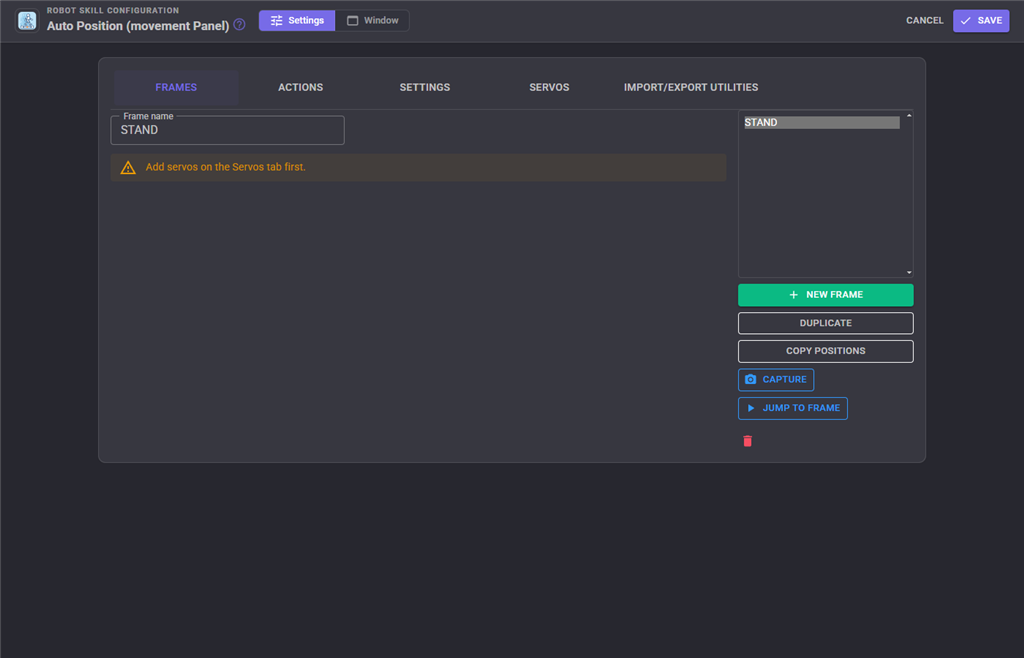Screen dimensions: 1024x658
Task: Switch to the Settings view toggle
Action: pos(297,20)
